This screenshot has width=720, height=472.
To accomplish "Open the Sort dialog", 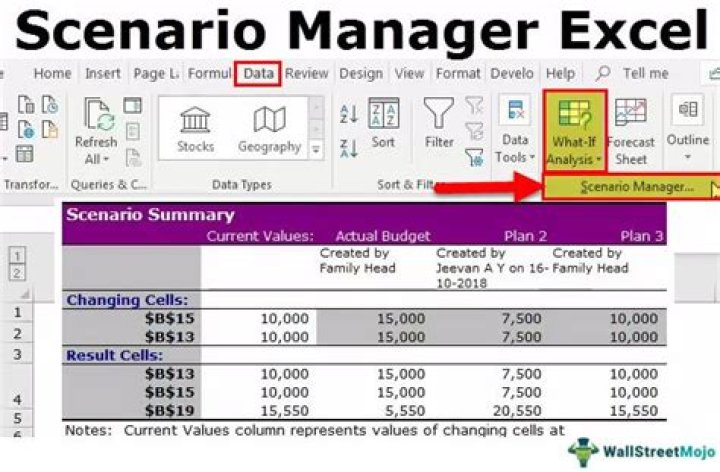I will (x=383, y=123).
